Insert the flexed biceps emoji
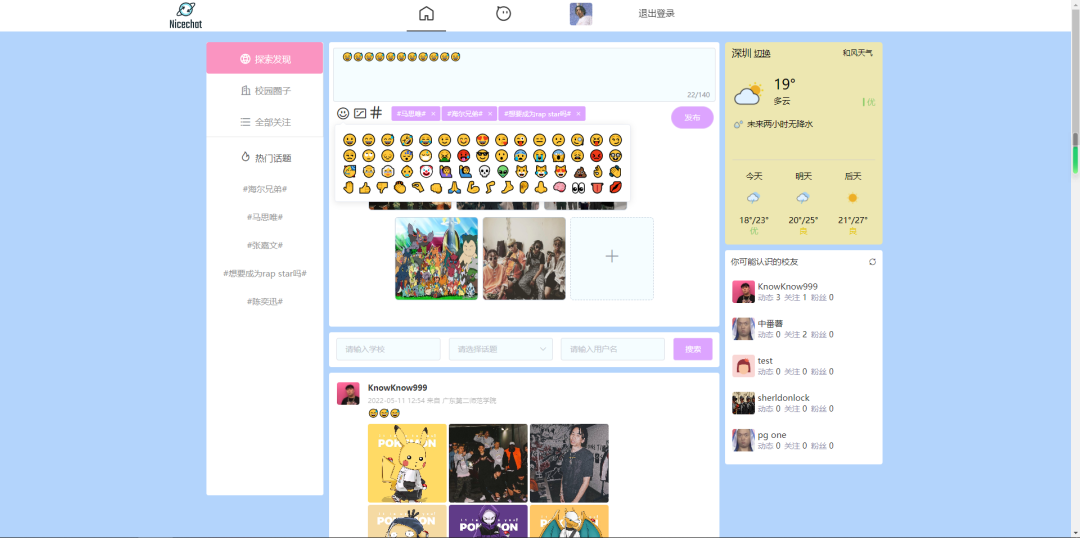The height and width of the screenshot is (538, 1080). [473, 187]
